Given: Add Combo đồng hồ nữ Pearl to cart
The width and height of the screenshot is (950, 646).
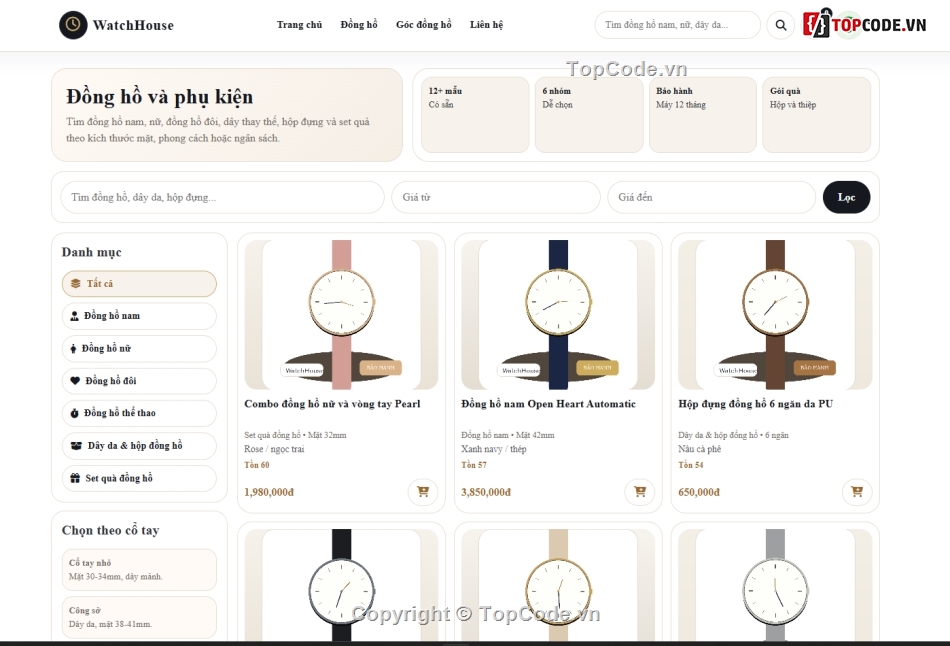Looking at the screenshot, I should point(423,491).
